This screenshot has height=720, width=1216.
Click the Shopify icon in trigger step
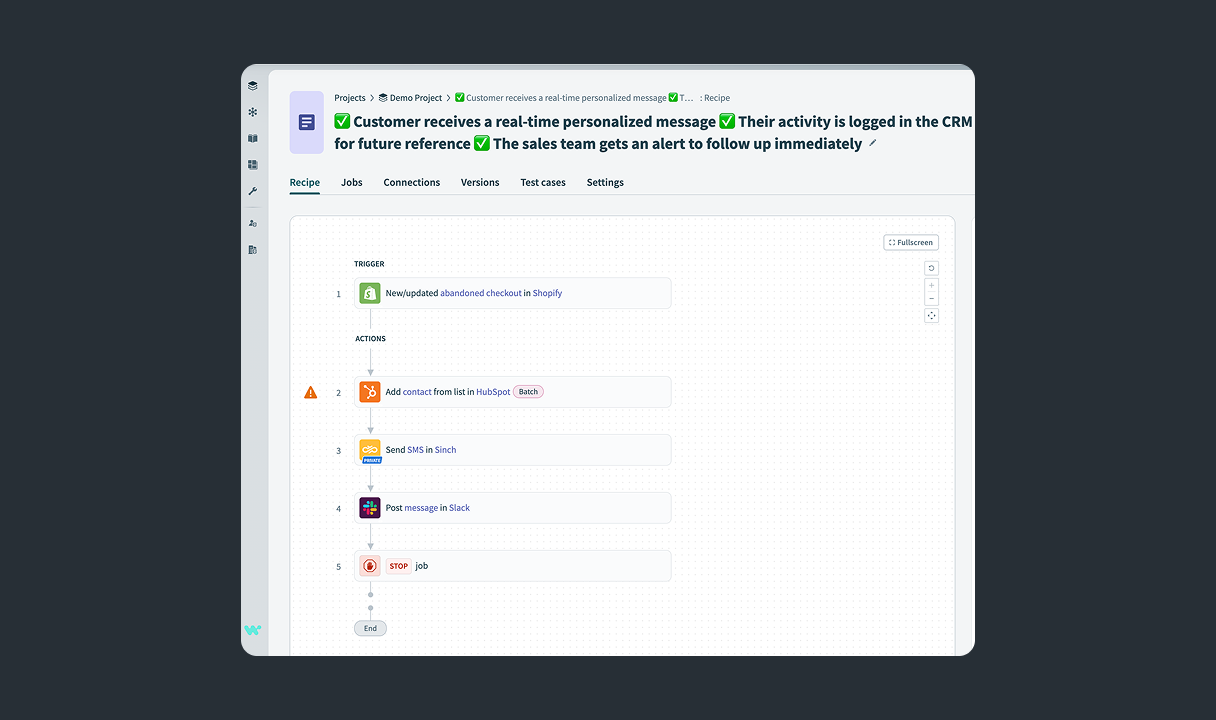click(370, 293)
